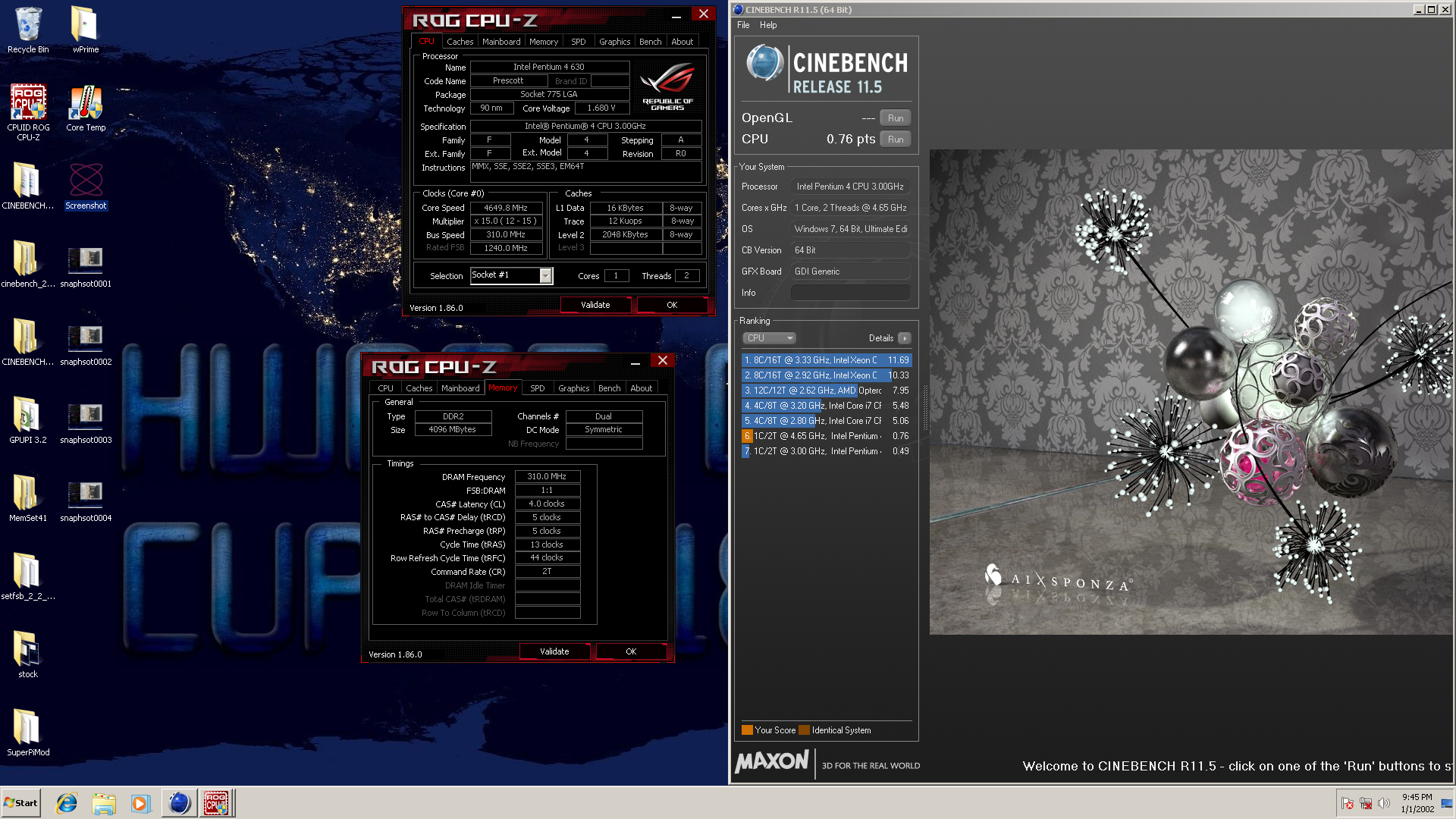
Task: Open About tab in top CPU-Z window
Action: click(682, 42)
